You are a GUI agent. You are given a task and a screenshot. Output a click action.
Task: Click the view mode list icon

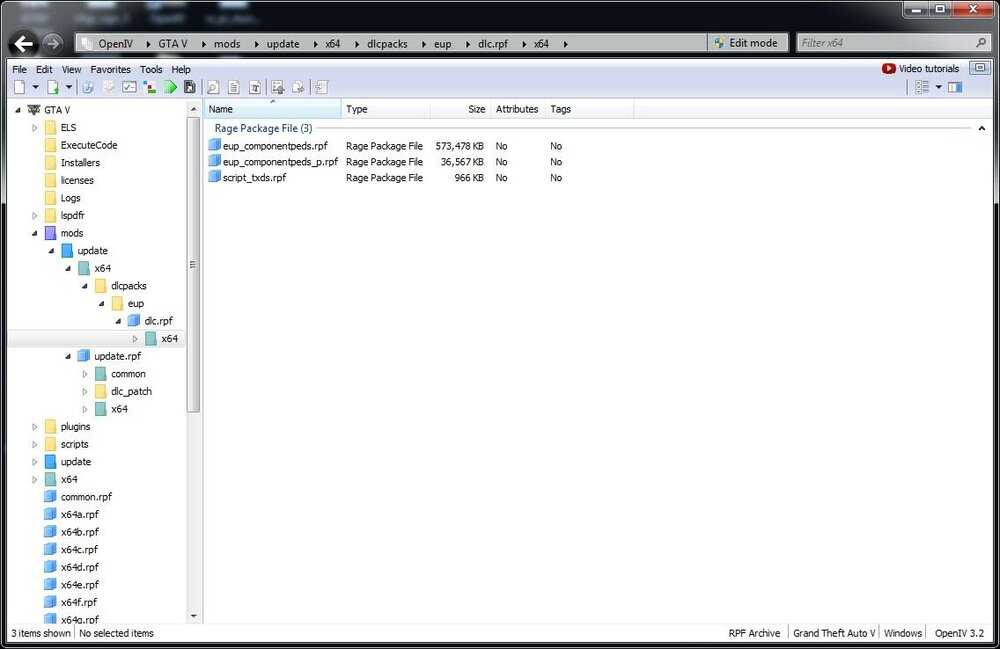pyautogui.click(x=922, y=87)
